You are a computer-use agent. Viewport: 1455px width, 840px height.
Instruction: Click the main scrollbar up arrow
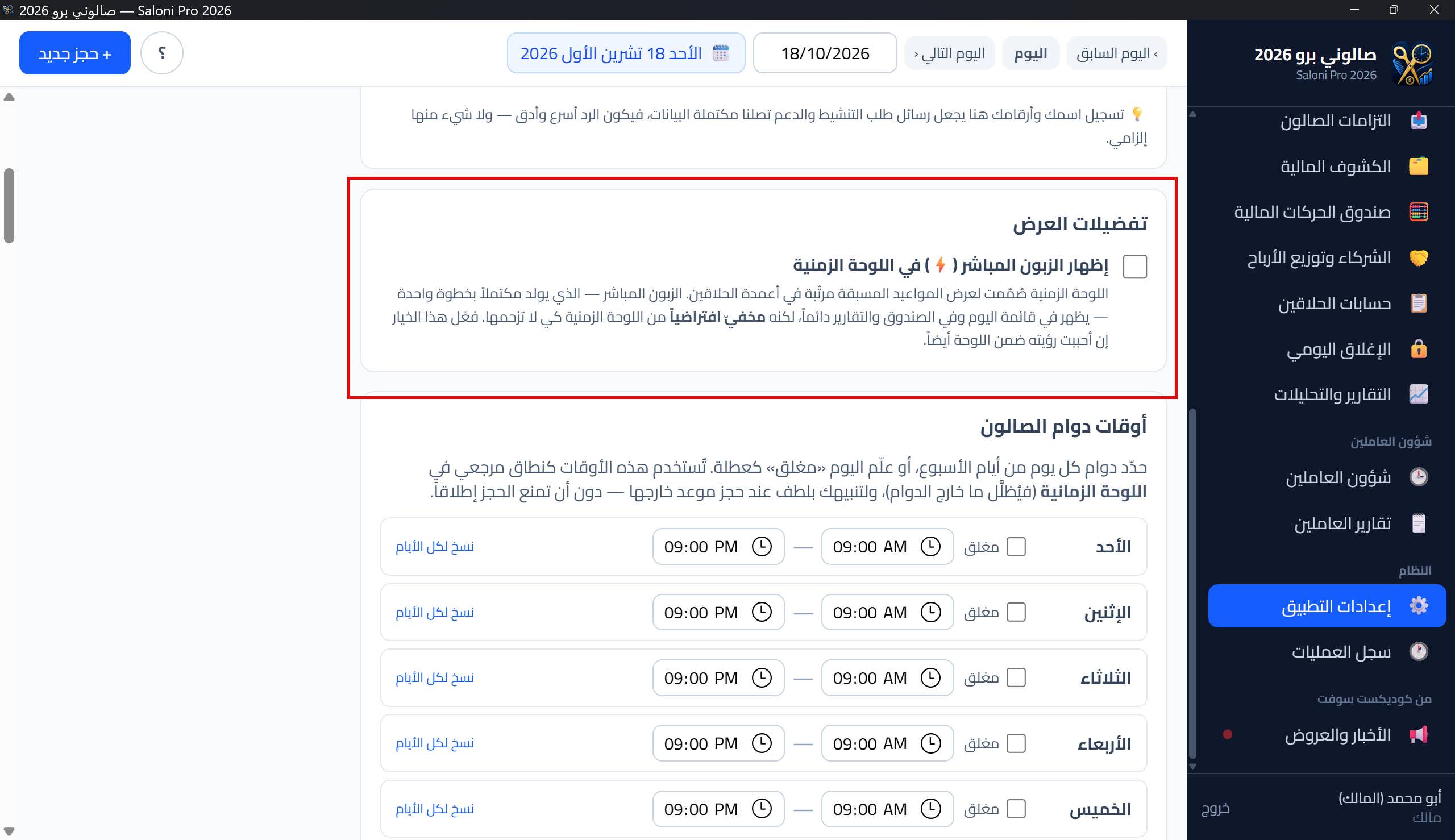coord(9,98)
